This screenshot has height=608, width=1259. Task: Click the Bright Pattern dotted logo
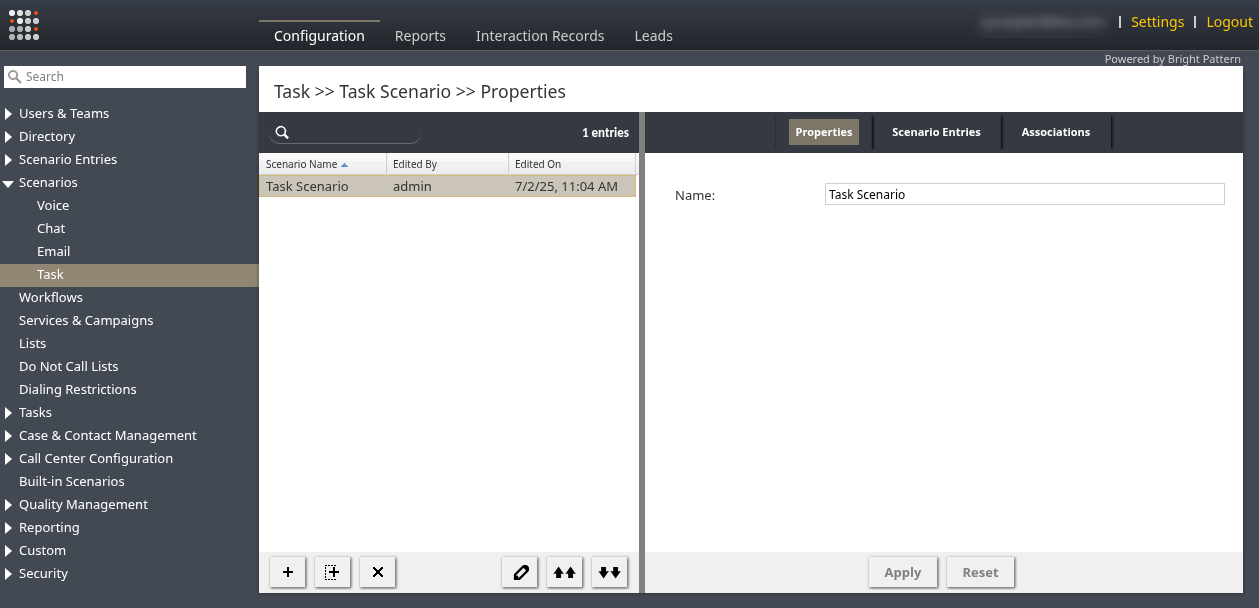tap(24, 25)
